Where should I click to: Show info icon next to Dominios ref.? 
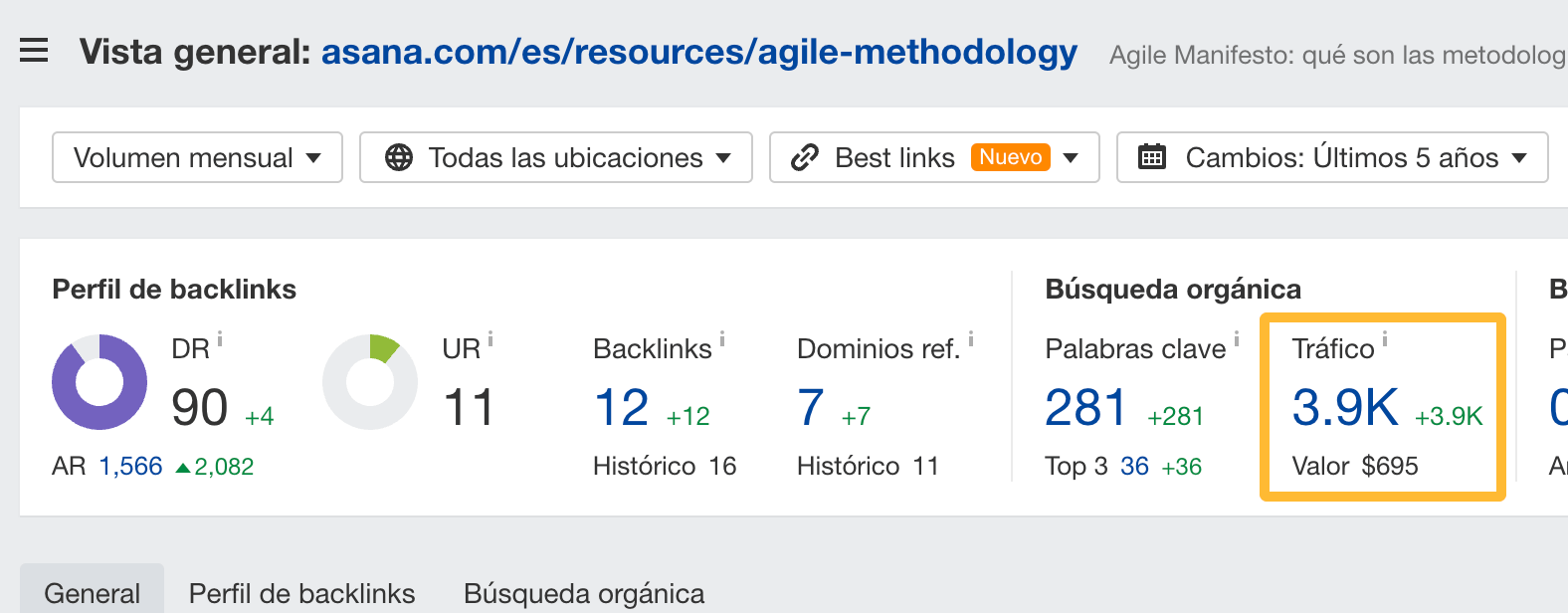tap(971, 339)
